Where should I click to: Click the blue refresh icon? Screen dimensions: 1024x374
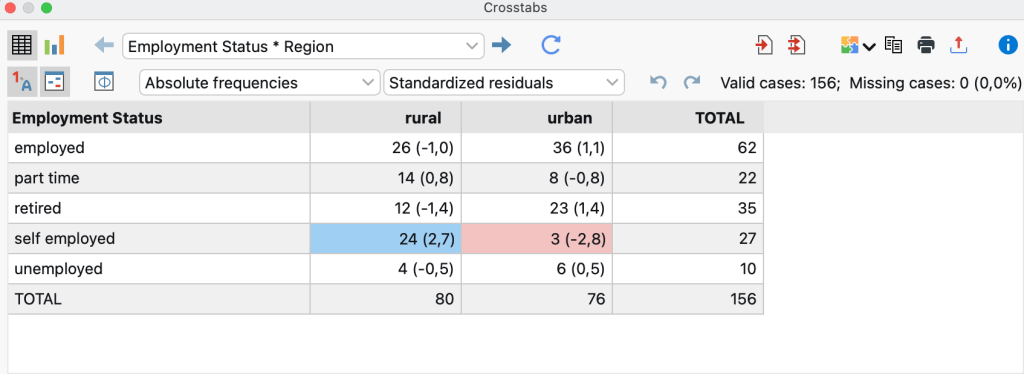551,45
